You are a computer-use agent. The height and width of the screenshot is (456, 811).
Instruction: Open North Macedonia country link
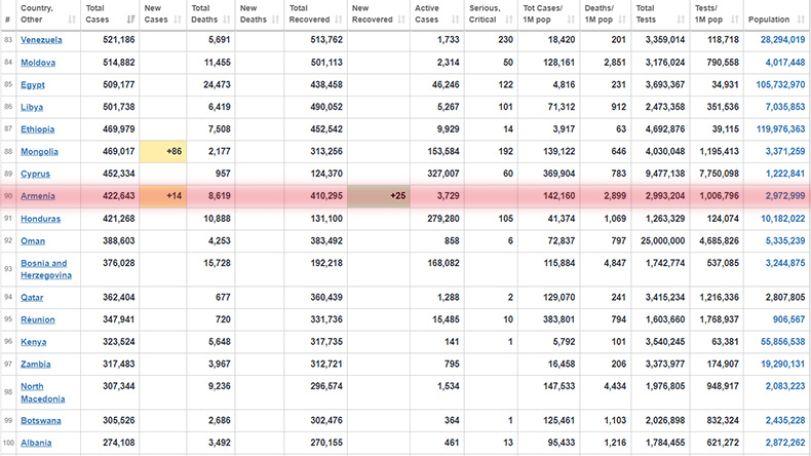[43, 392]
